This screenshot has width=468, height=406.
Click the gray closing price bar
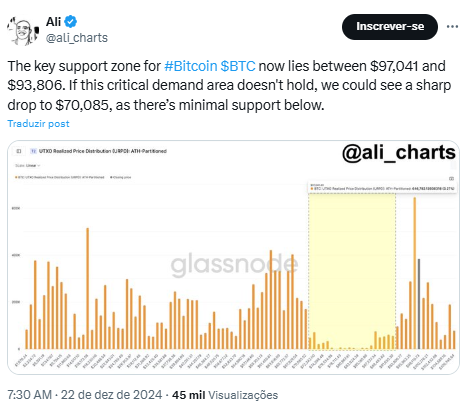click(419, 304)
